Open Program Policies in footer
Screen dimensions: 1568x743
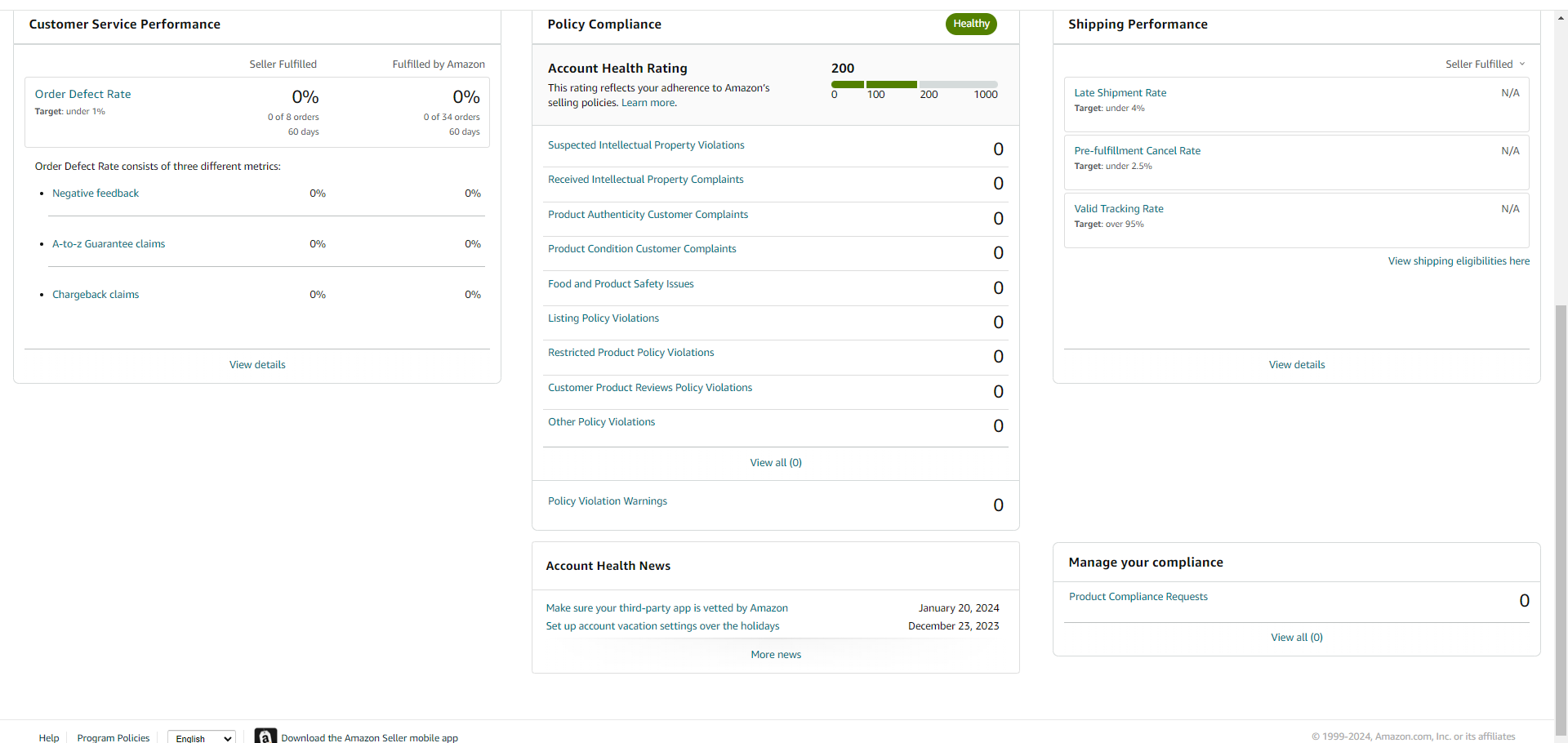point(114,737)
